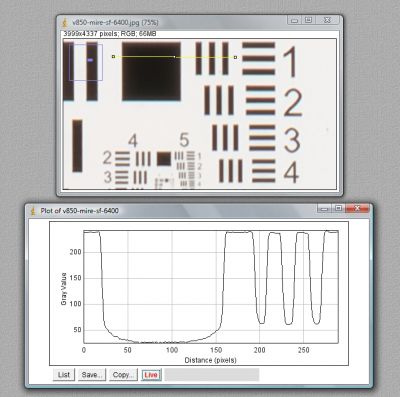The height and width of the screenshot is (397, 400).
Task: Close the Plot of v850-mire-sf-6400 window
Action: coord(358,209)
